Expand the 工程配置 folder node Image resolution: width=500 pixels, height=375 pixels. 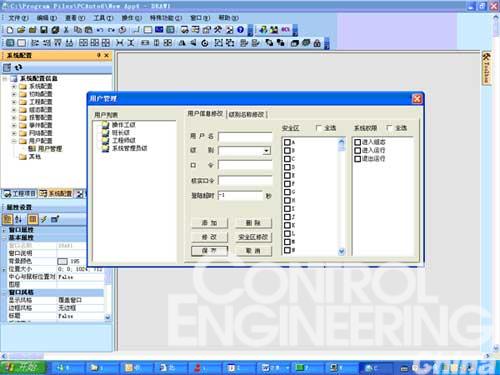tap(14, 102)
